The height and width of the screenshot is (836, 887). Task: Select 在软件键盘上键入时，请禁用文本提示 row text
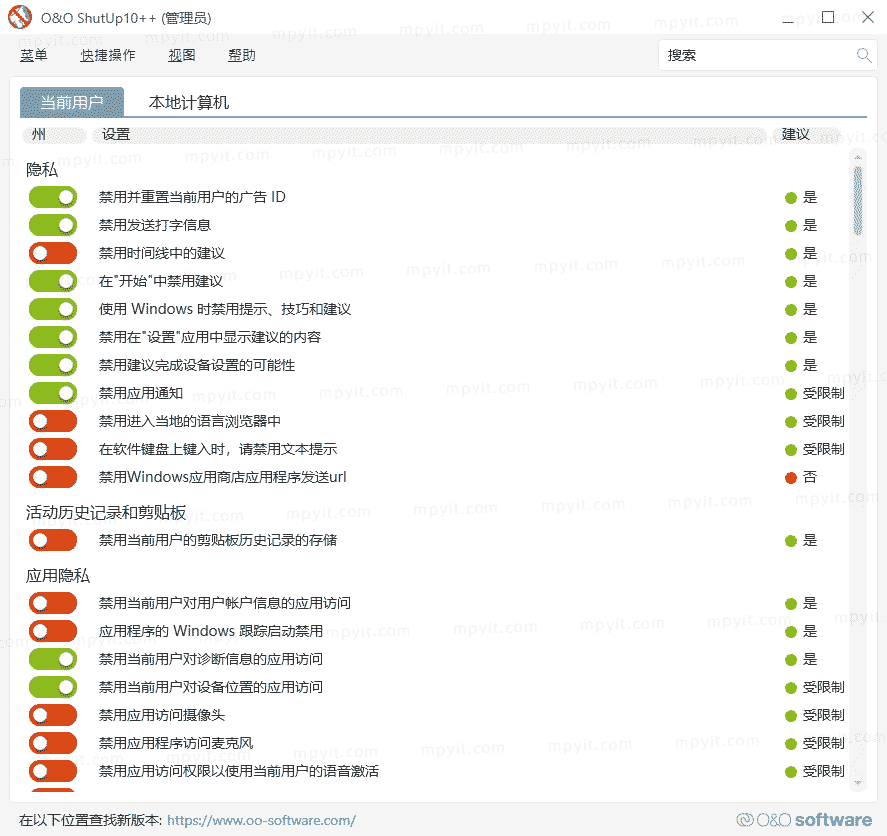(218, 449)
